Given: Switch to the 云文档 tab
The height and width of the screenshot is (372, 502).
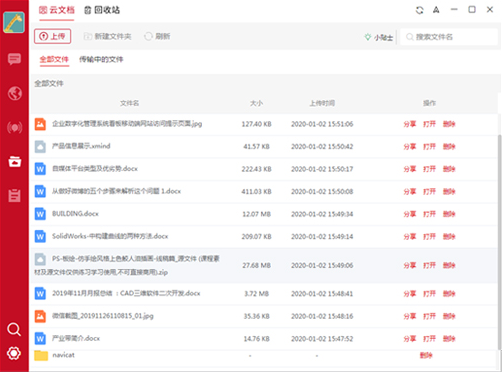Looking at the screenshot, I should coord(57,10).
